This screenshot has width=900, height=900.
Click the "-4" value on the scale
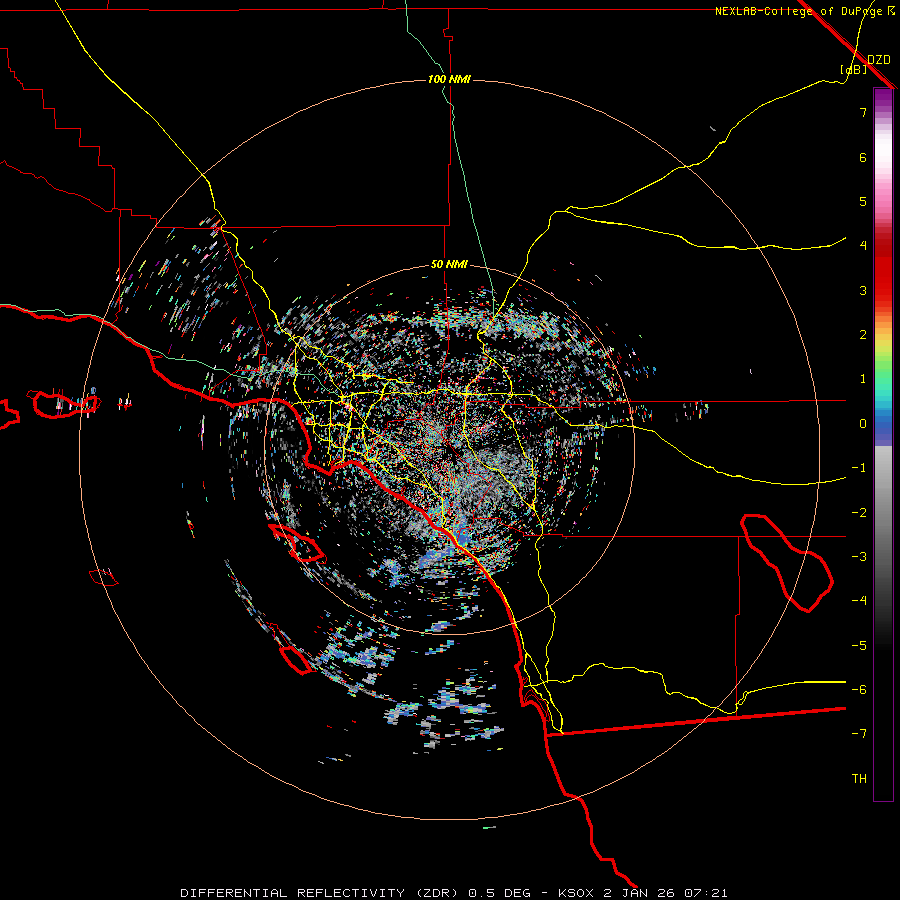click(x=859, y=601)
